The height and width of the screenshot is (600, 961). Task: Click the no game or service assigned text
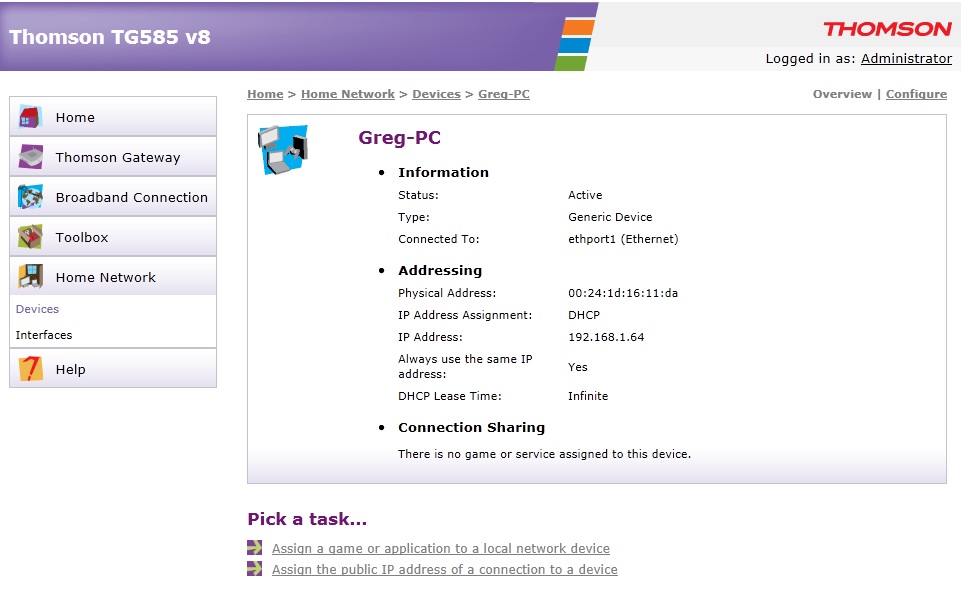point(544,454)
